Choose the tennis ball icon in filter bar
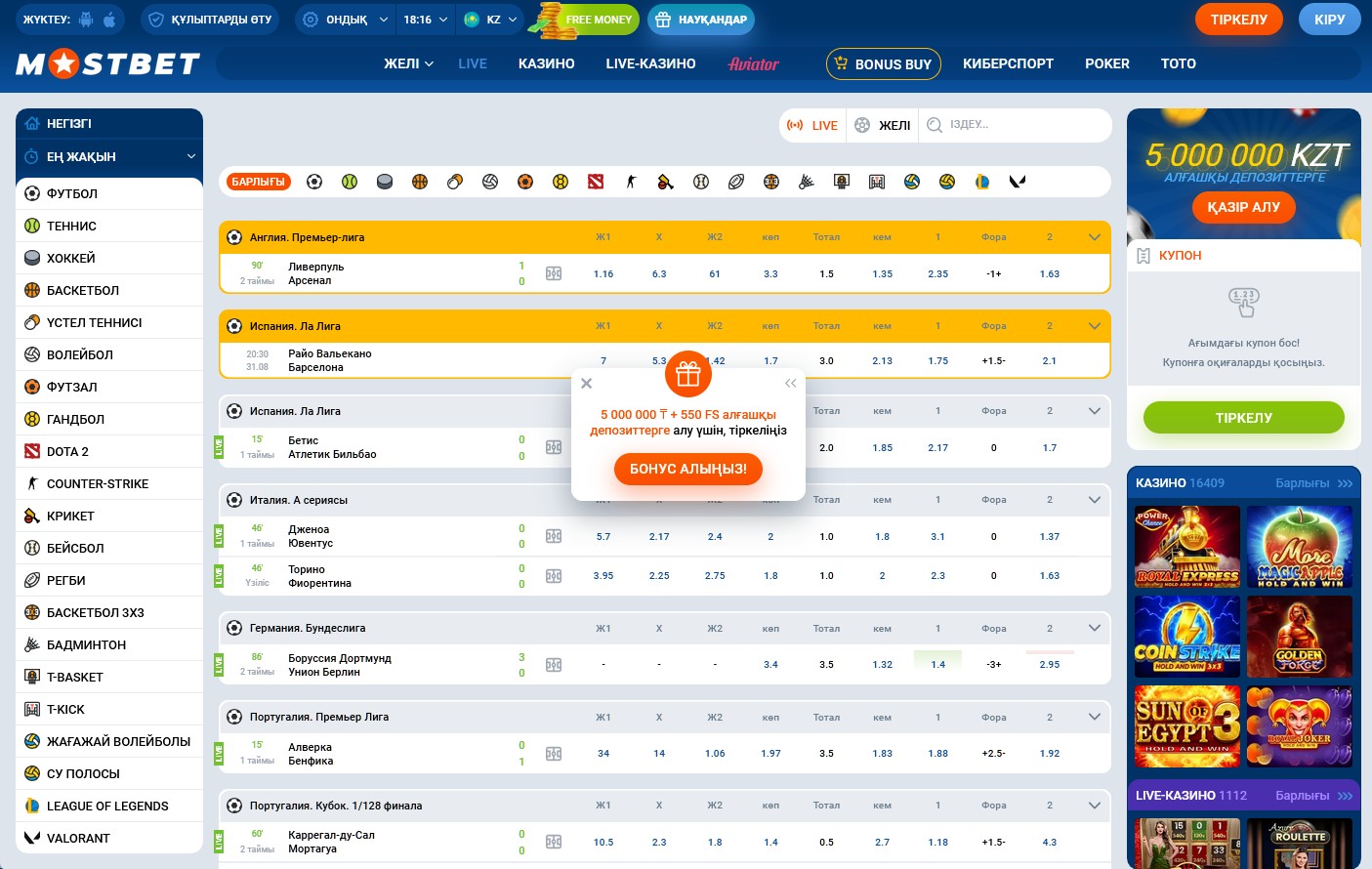 [350, 182]
